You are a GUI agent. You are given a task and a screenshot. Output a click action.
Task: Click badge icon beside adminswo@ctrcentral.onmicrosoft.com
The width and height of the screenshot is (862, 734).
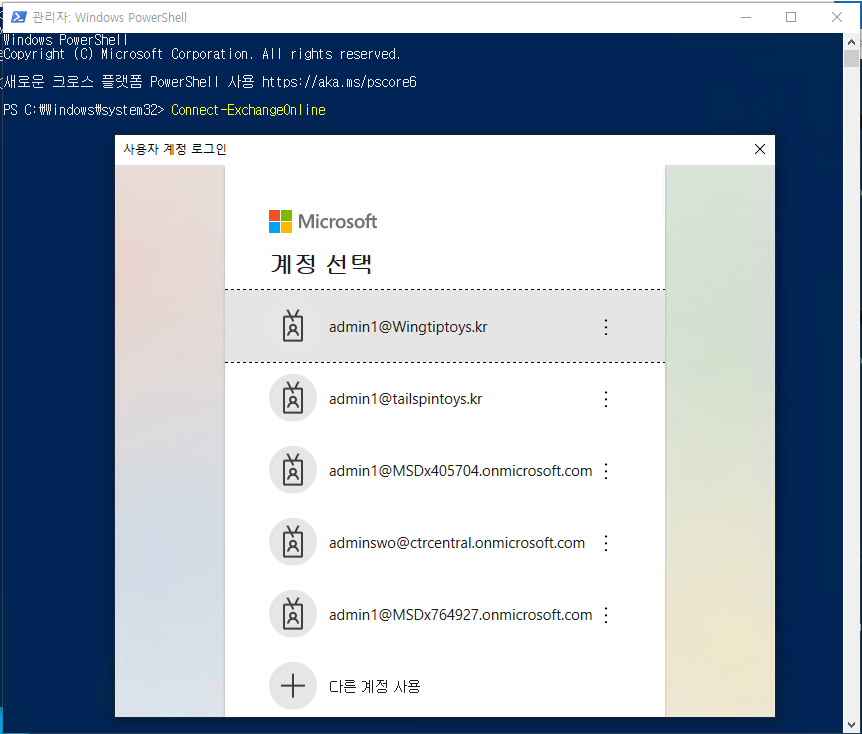292,542
